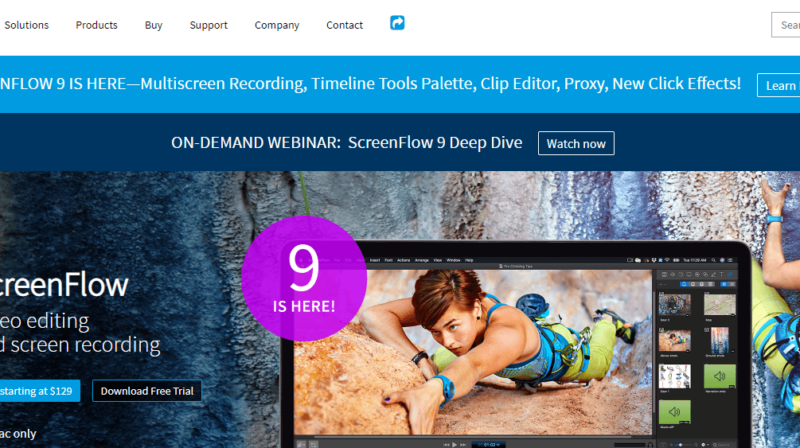Select Company in the navigation bar

(277, 25)
